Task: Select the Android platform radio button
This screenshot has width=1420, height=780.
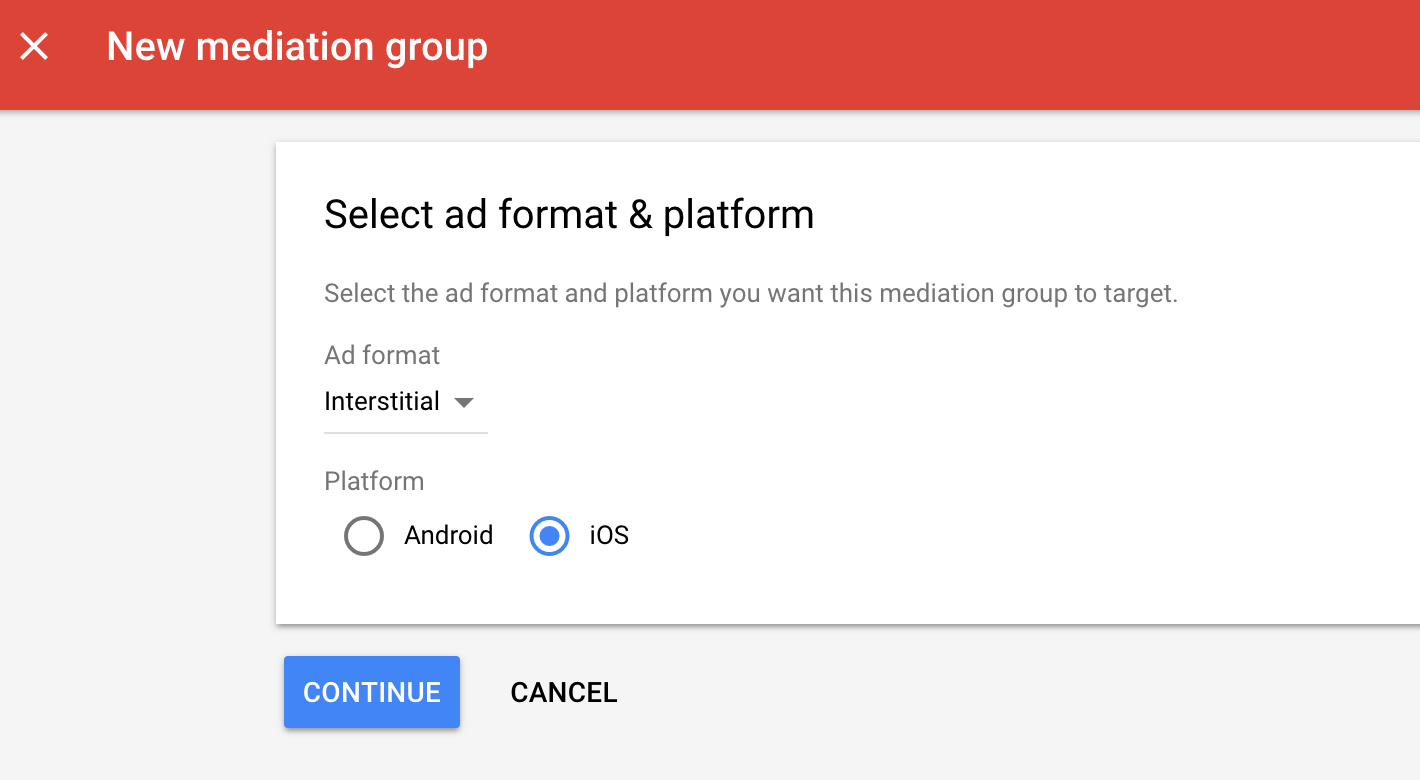Action: [364, 536]
